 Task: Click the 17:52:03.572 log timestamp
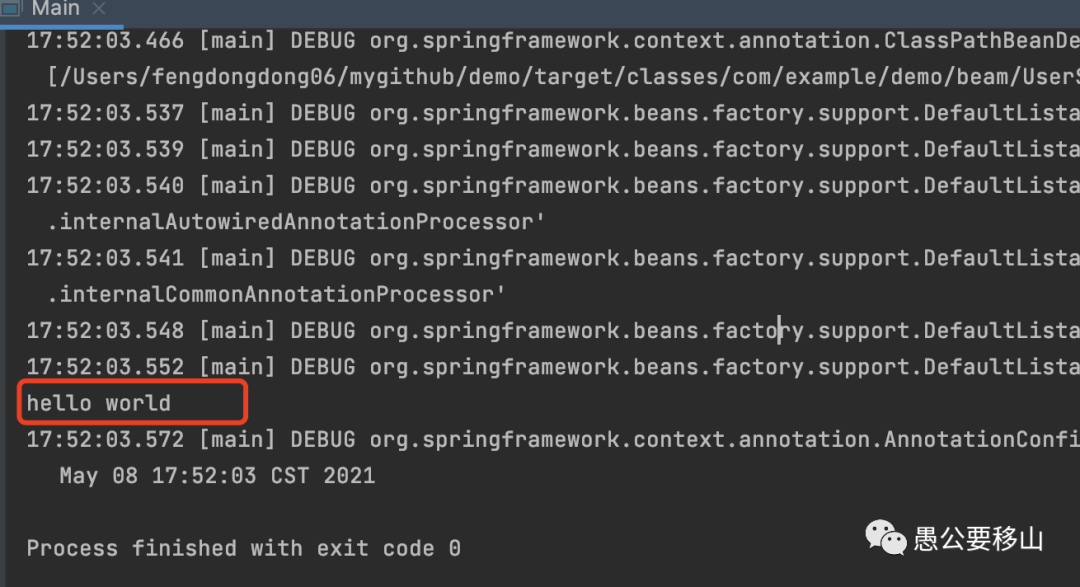coord(105,440)
